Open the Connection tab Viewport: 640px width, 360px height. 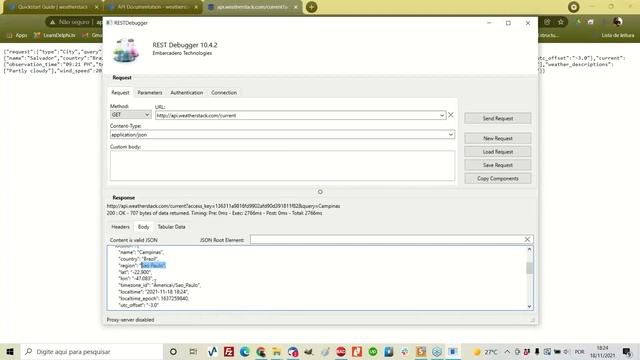click(x=224, y=93)
